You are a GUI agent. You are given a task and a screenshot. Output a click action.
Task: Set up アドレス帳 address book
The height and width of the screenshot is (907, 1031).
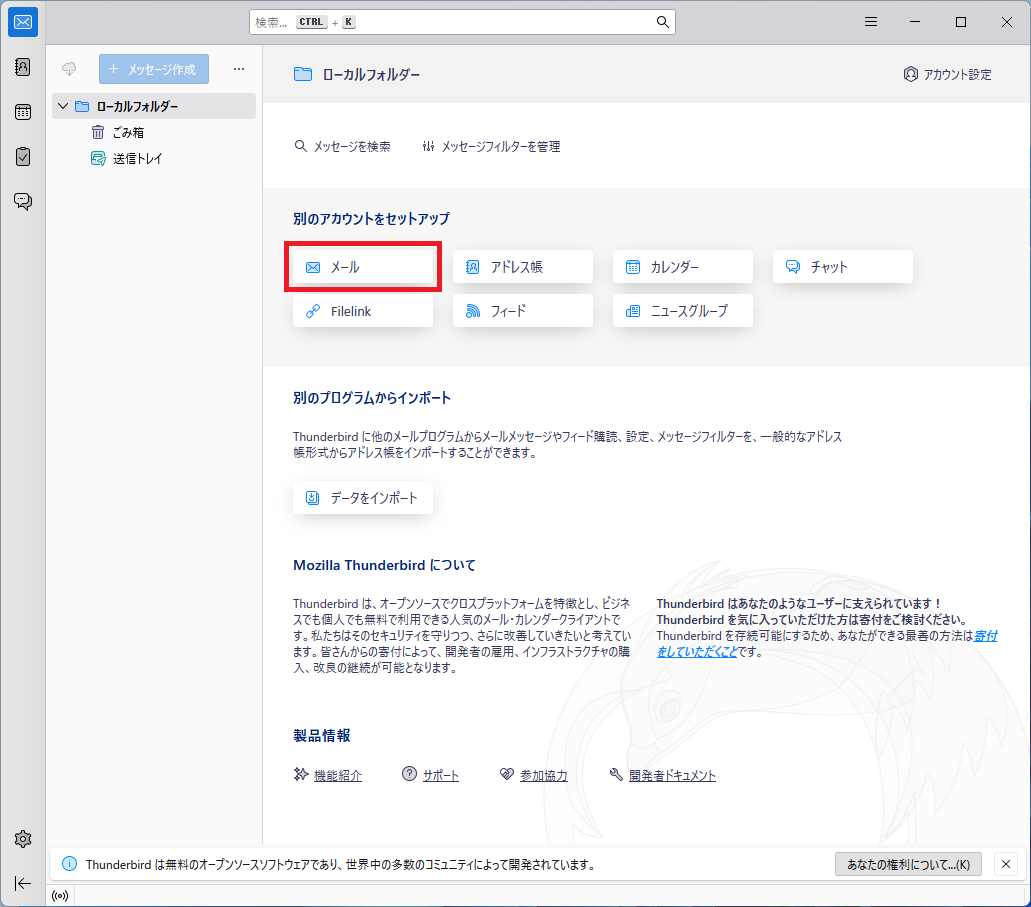click(523, 267)
